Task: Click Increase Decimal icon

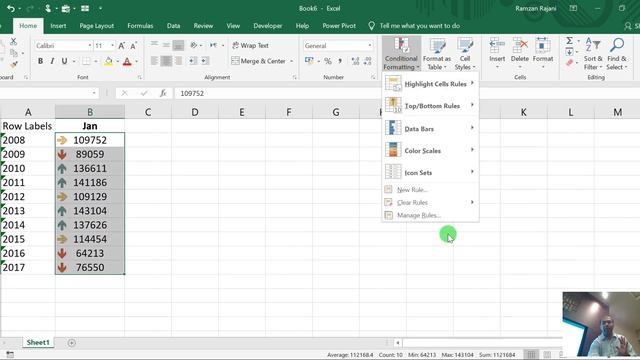Action: (355, 61)
